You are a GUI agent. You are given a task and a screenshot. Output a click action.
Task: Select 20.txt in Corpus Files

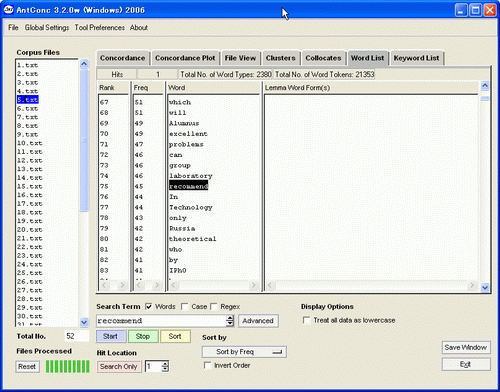(30, 230)
